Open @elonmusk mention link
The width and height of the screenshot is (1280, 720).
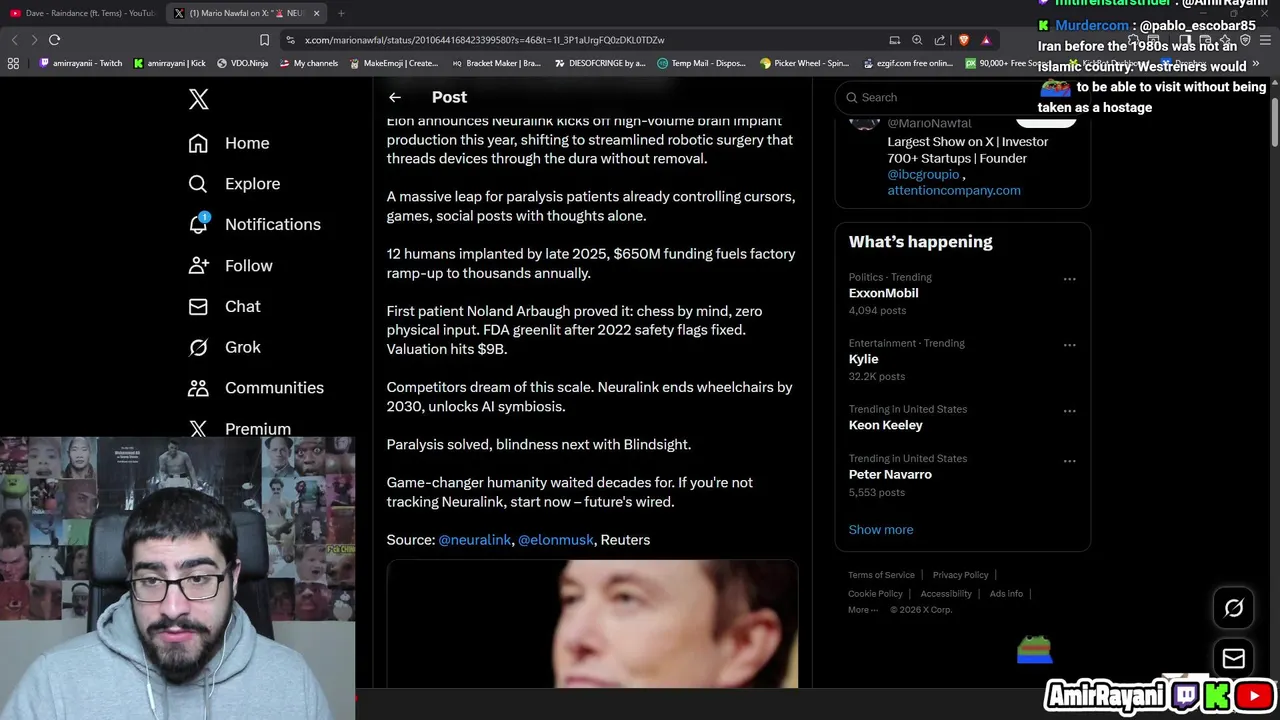click(x=556, y=539)
